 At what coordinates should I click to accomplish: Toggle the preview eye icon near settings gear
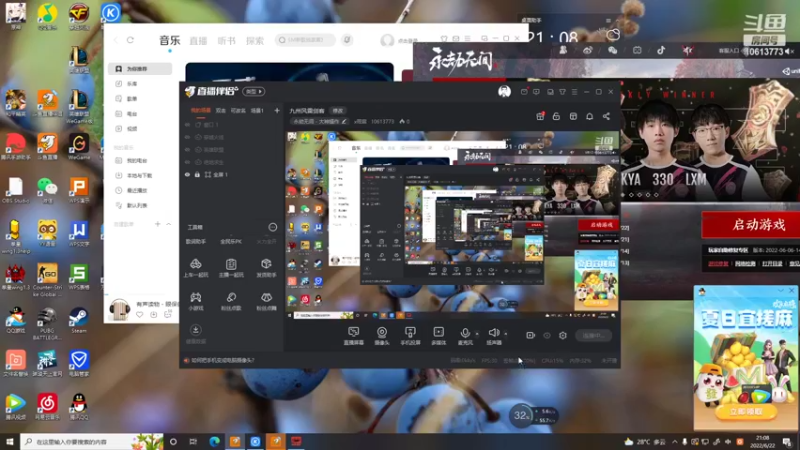pyautogui.click(x=547, y=335)
